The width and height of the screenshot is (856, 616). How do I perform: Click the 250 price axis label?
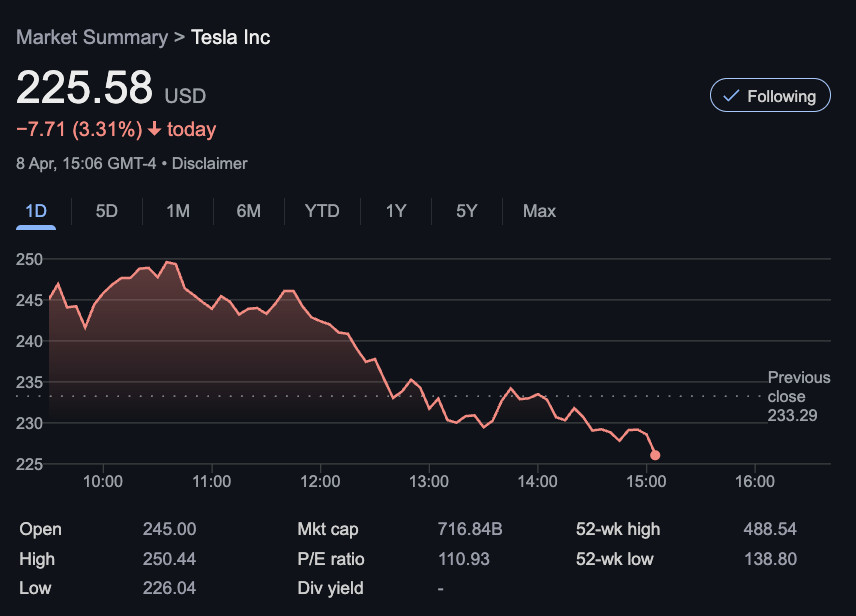click(x=29, y=259)
